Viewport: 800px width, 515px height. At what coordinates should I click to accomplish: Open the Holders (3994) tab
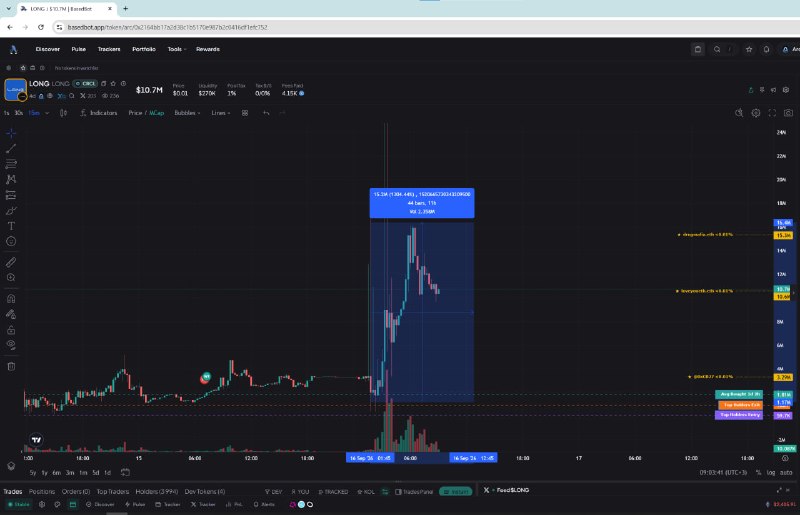157,492
